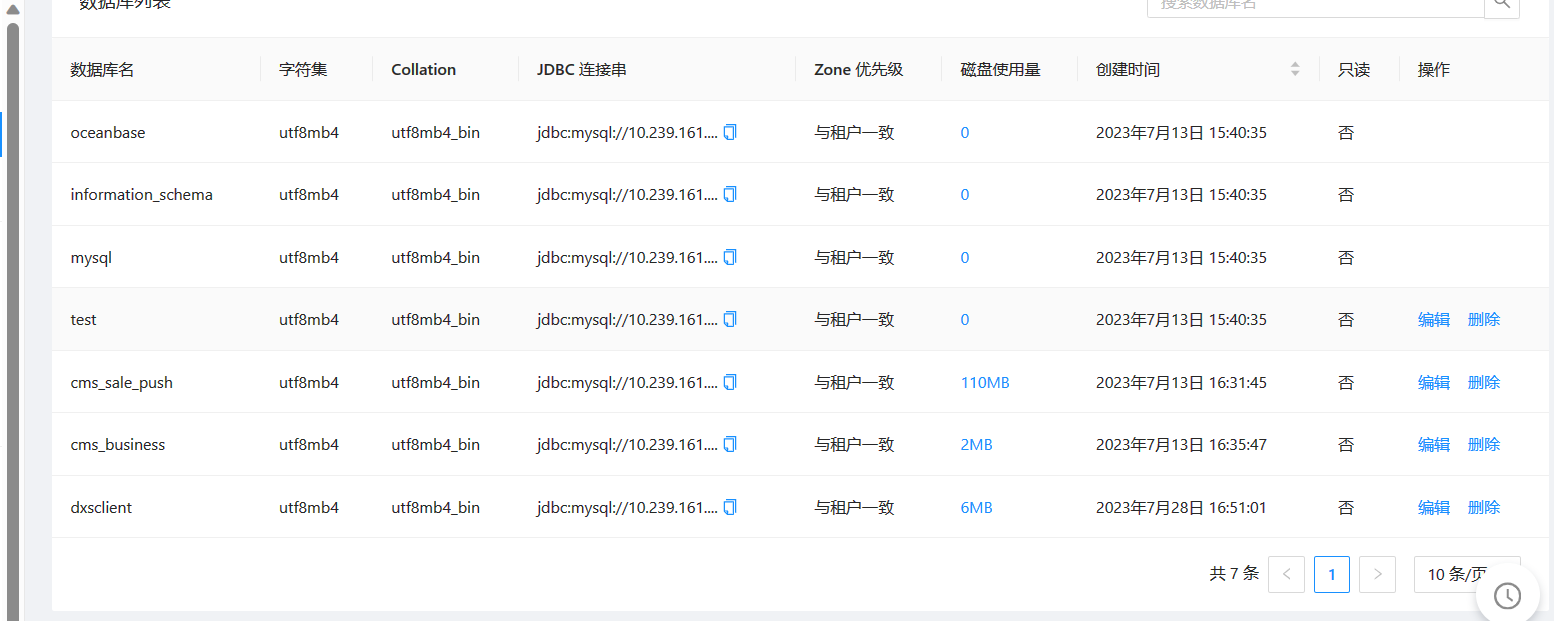
Task: Delete the cms_sale_push database
Action: (x=1484, y=381)
